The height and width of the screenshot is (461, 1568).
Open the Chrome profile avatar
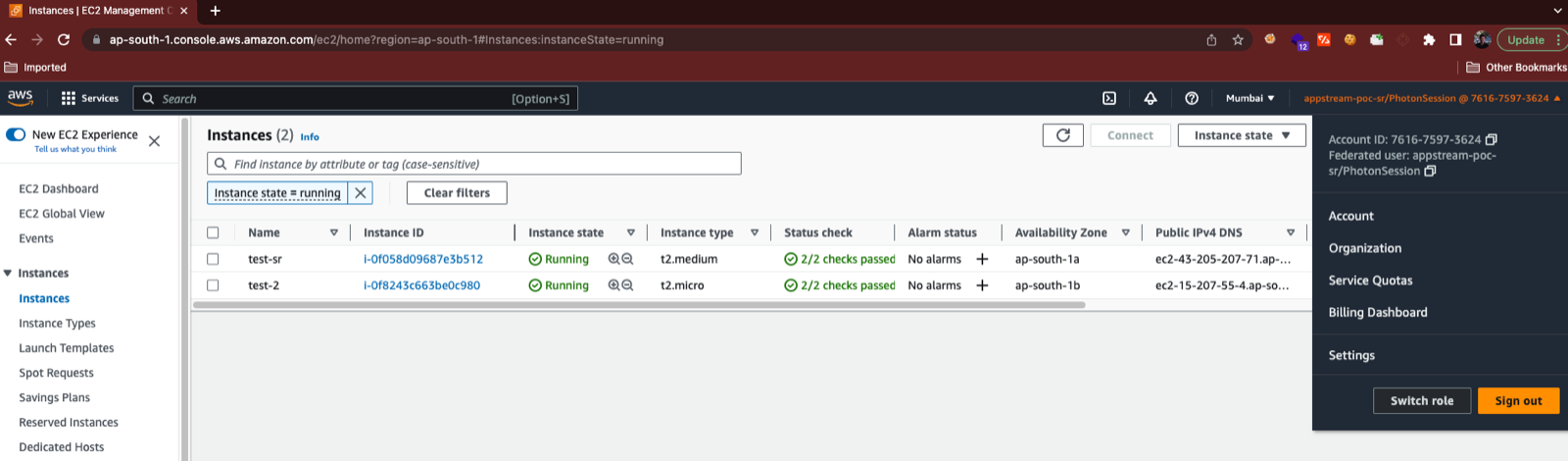coord(1482,40)
